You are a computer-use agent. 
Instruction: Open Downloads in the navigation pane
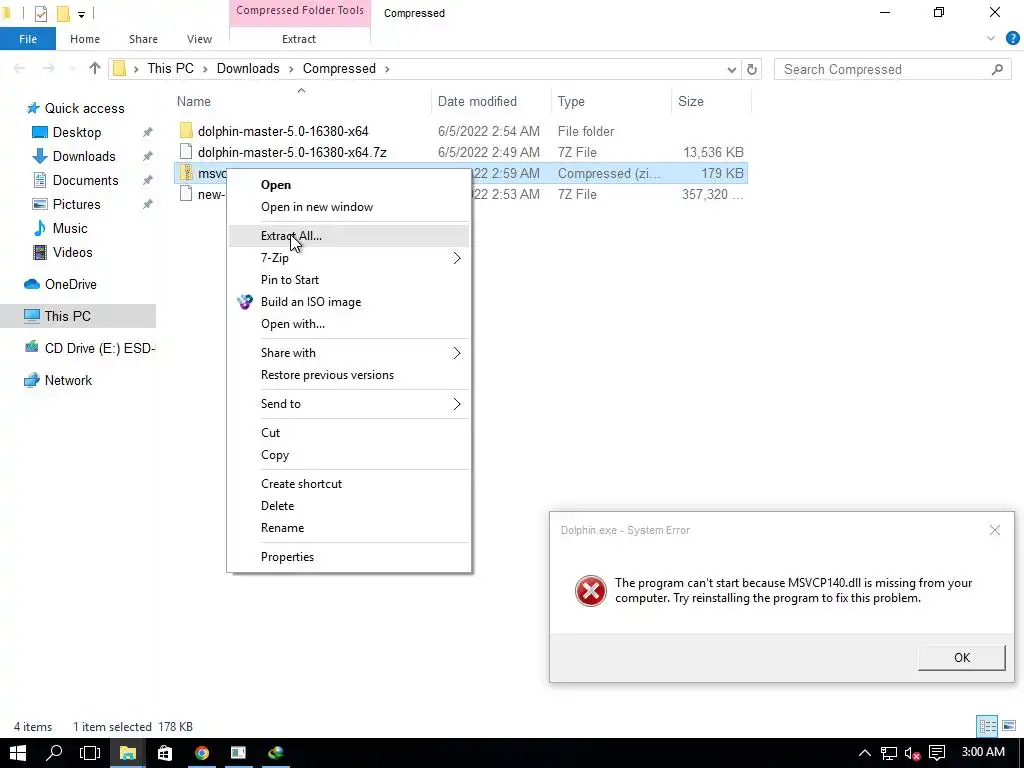84,157
